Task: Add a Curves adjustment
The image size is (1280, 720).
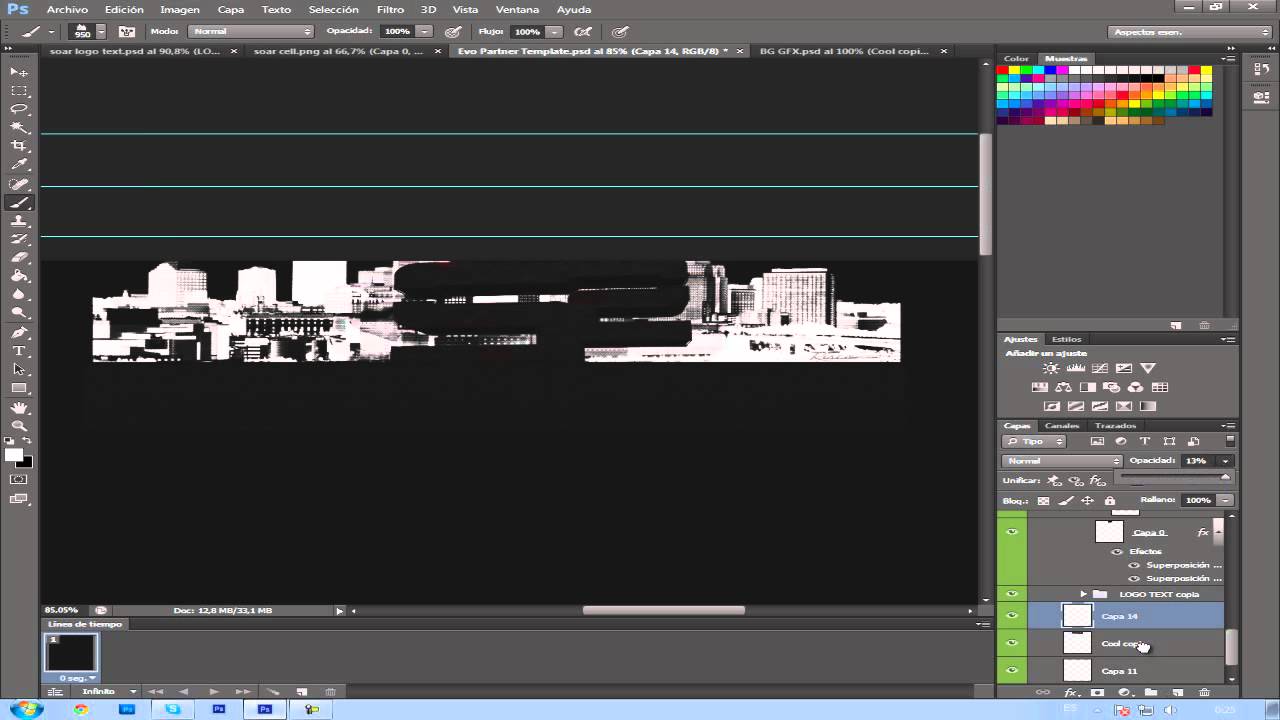Action: (1100, 368)
